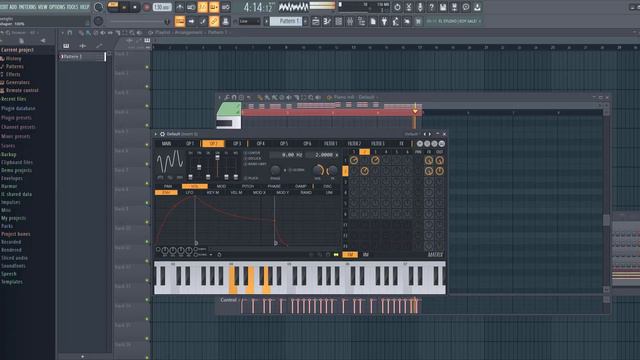Open the FILE/EDIT menu
The image size is (640, 360).
point(4,7)
